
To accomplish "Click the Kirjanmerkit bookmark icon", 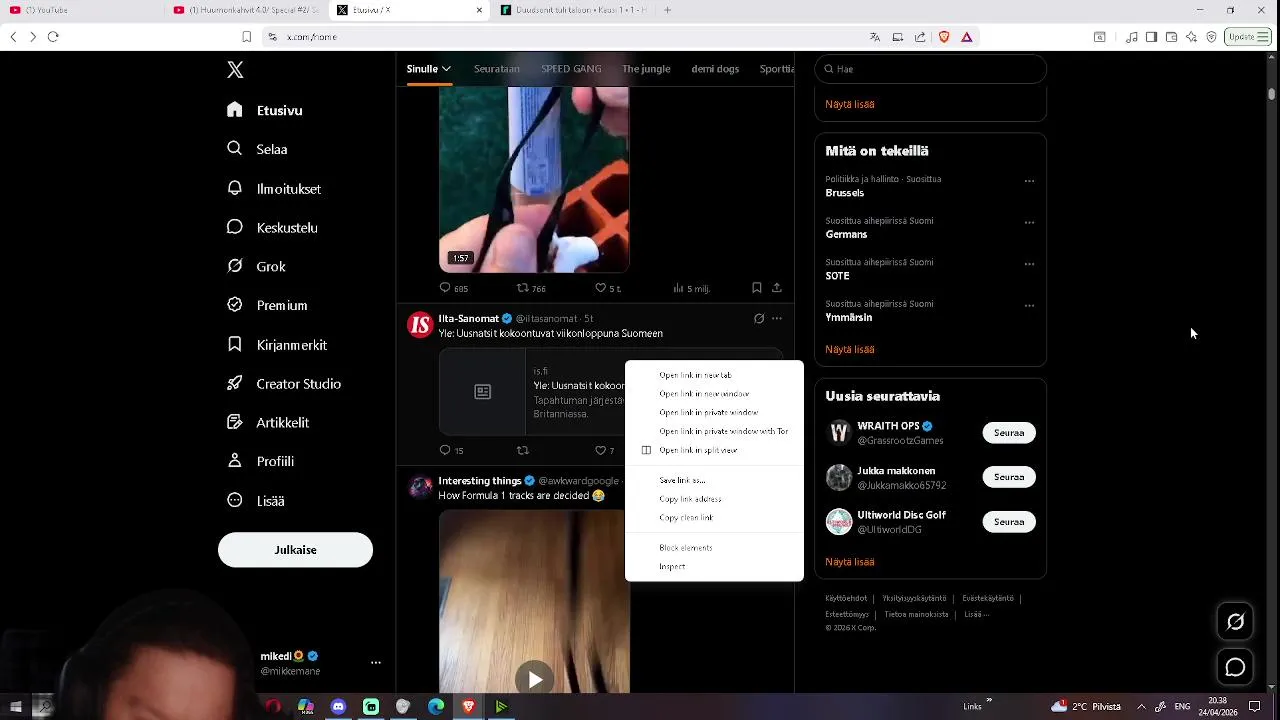I will (x=235, y=344).
